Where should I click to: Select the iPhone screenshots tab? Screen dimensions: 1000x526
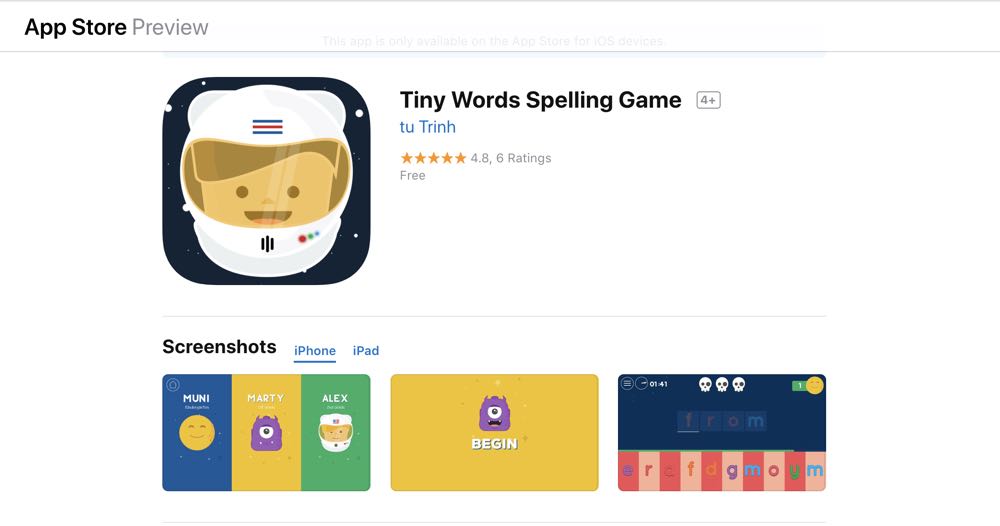pos(314,351)
